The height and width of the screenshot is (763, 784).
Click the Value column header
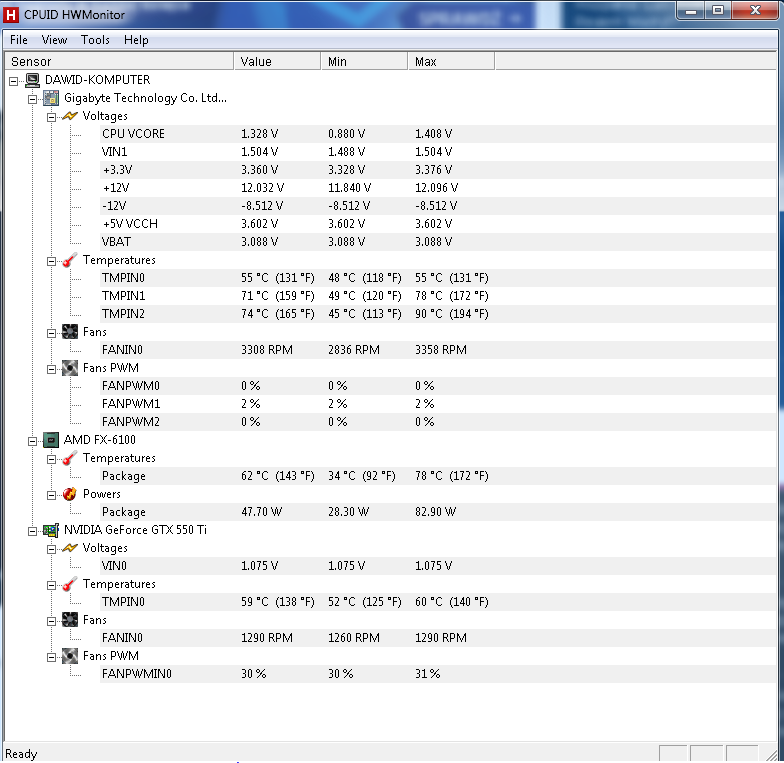tap(277, 62)
